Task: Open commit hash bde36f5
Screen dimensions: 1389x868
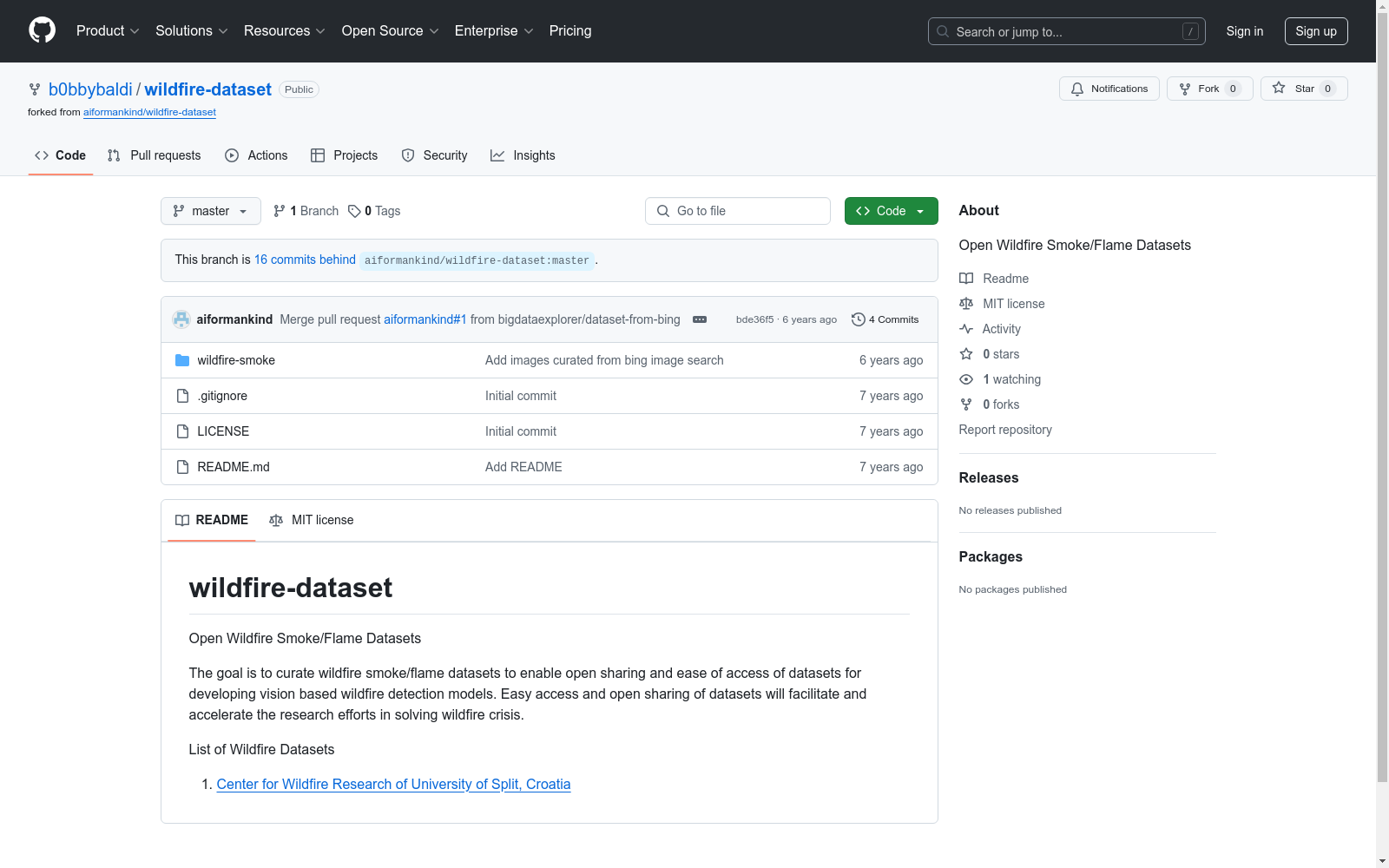Action: [x=754, y=319]
